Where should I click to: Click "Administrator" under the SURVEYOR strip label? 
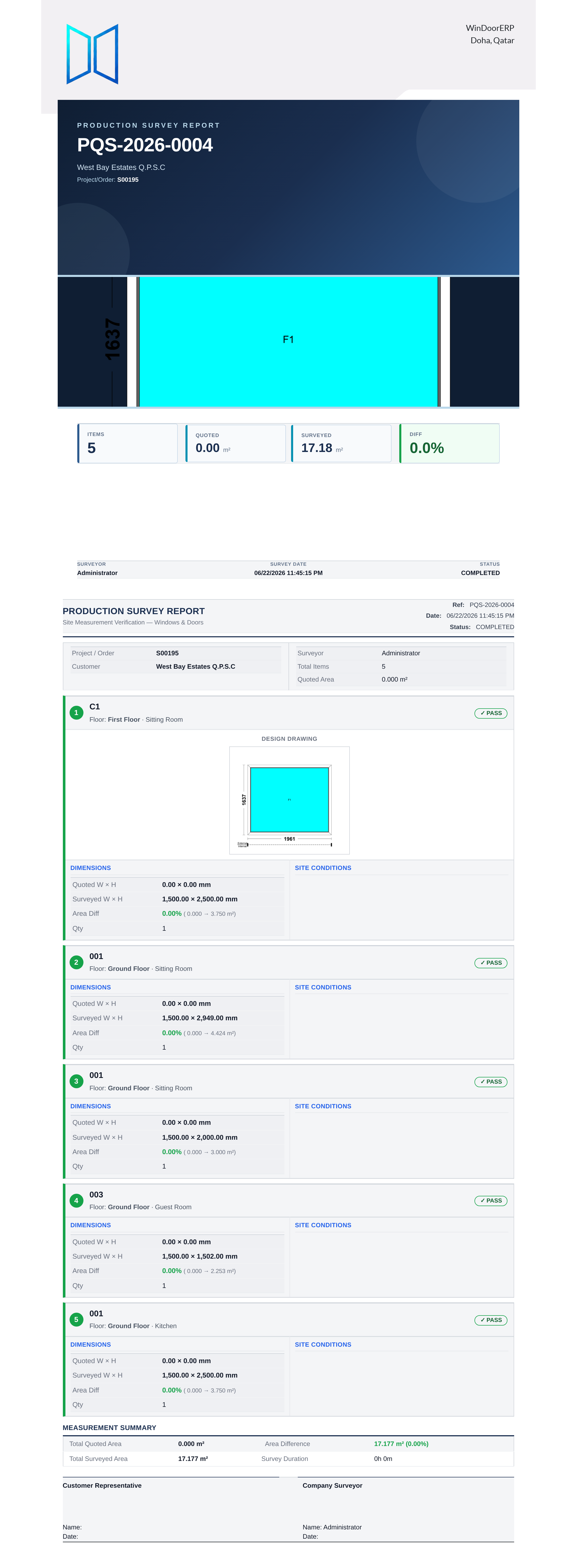[x=97, y=573]
